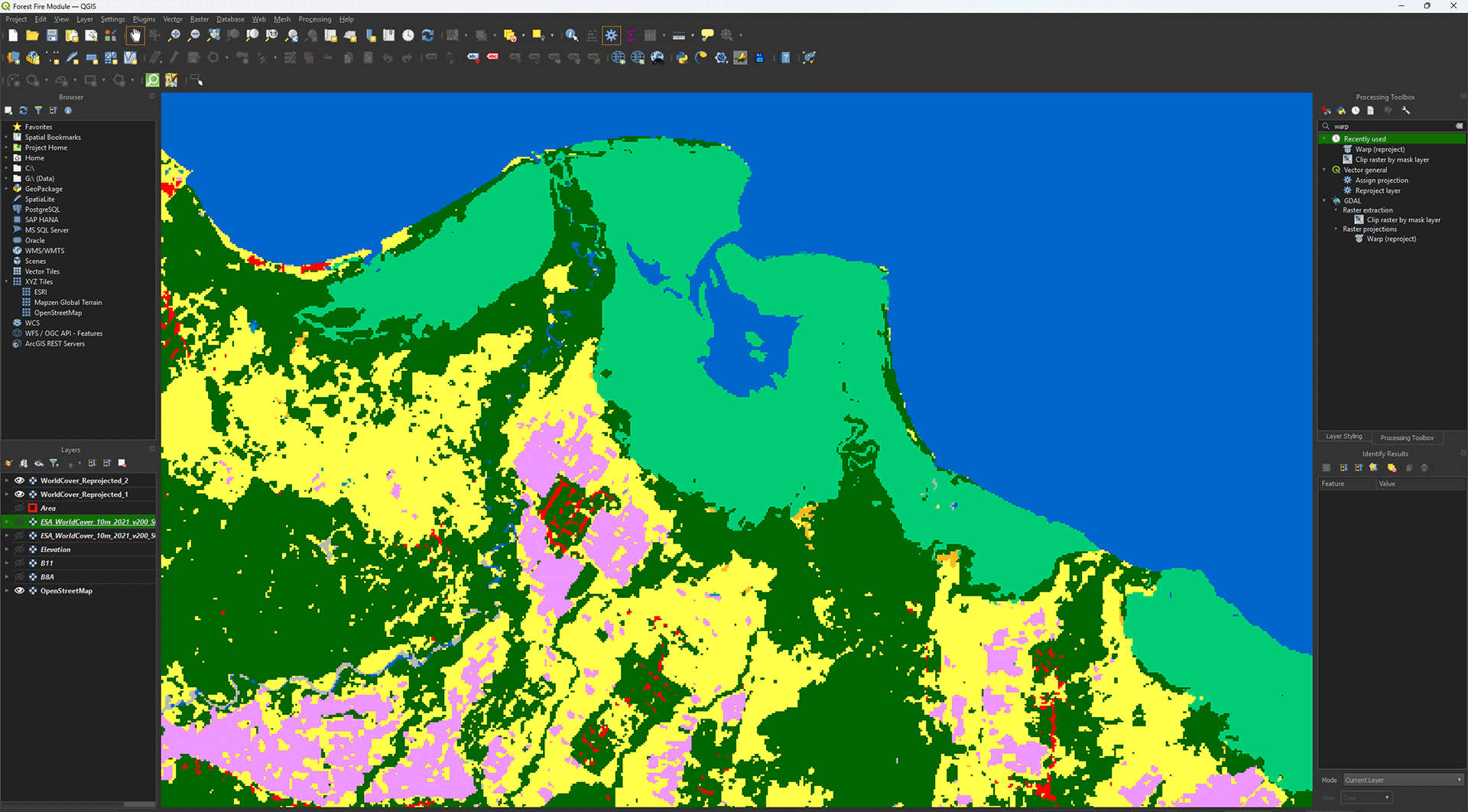Open OpenStreetMap under XYZ Tiles in Browser

57,313
